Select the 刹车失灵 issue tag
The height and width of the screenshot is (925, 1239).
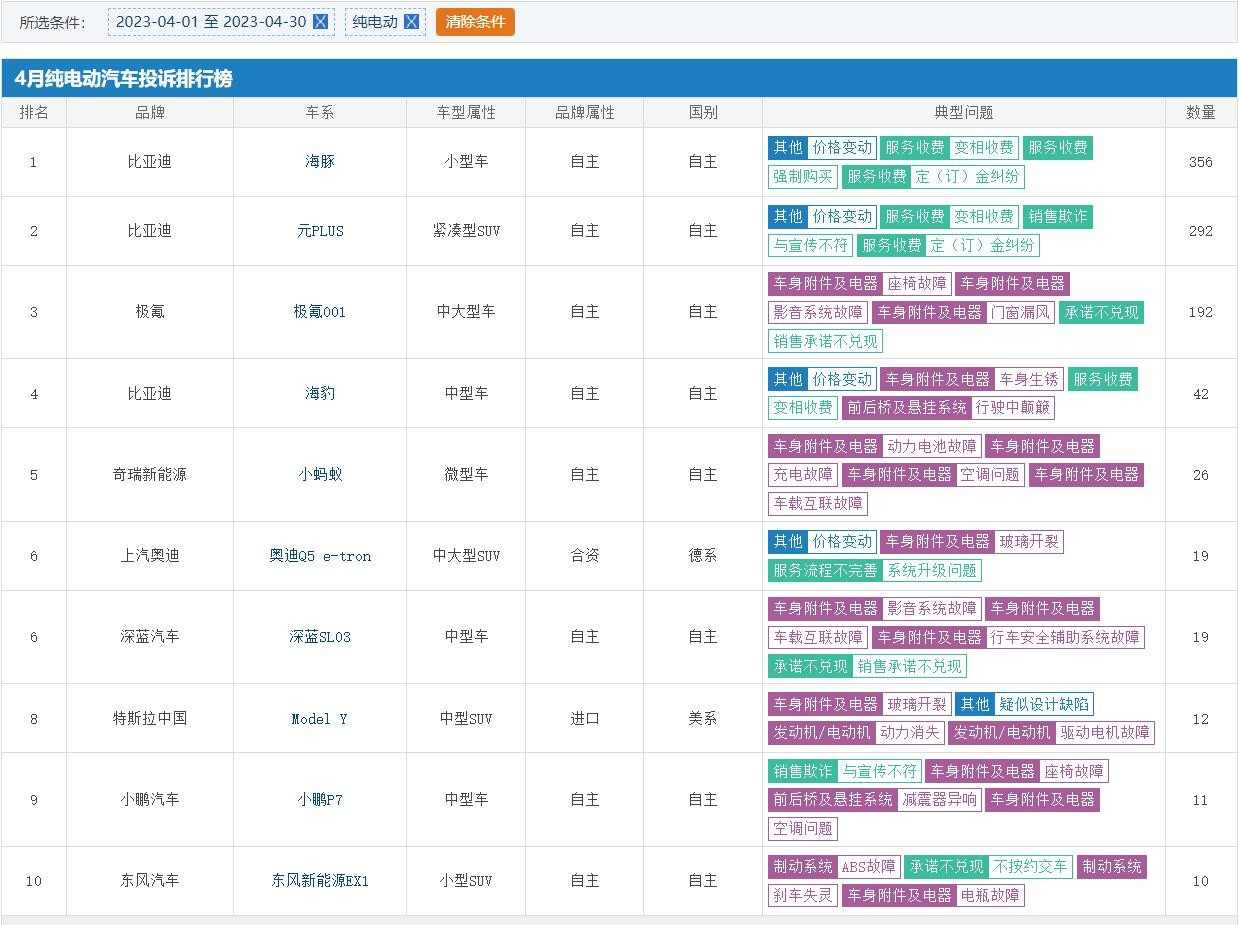(803, 896)
